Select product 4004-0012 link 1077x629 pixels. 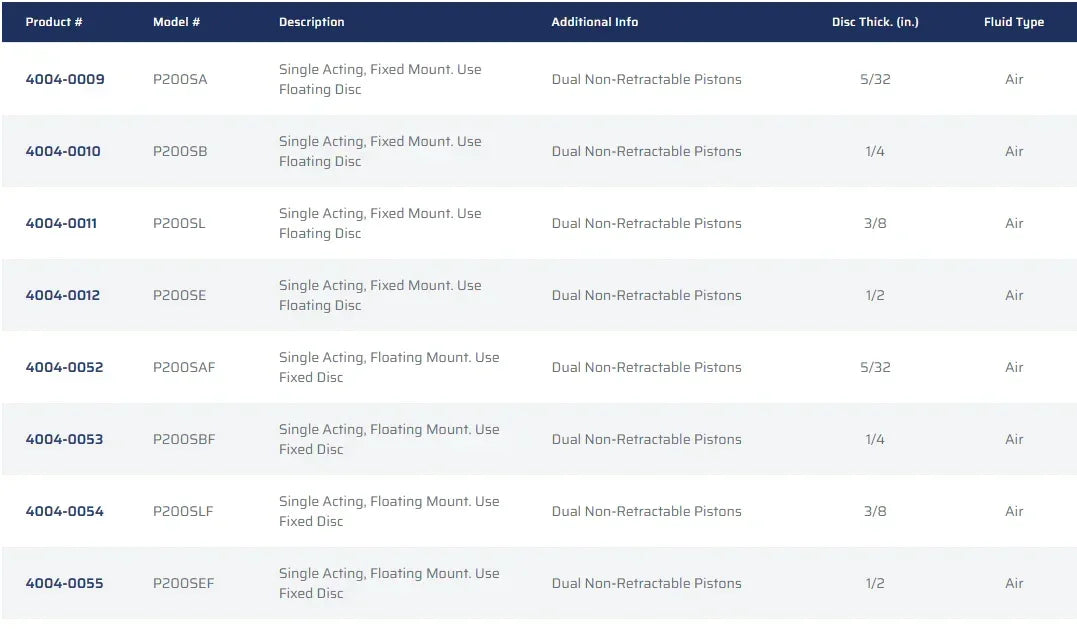click(x=63, y=296)
